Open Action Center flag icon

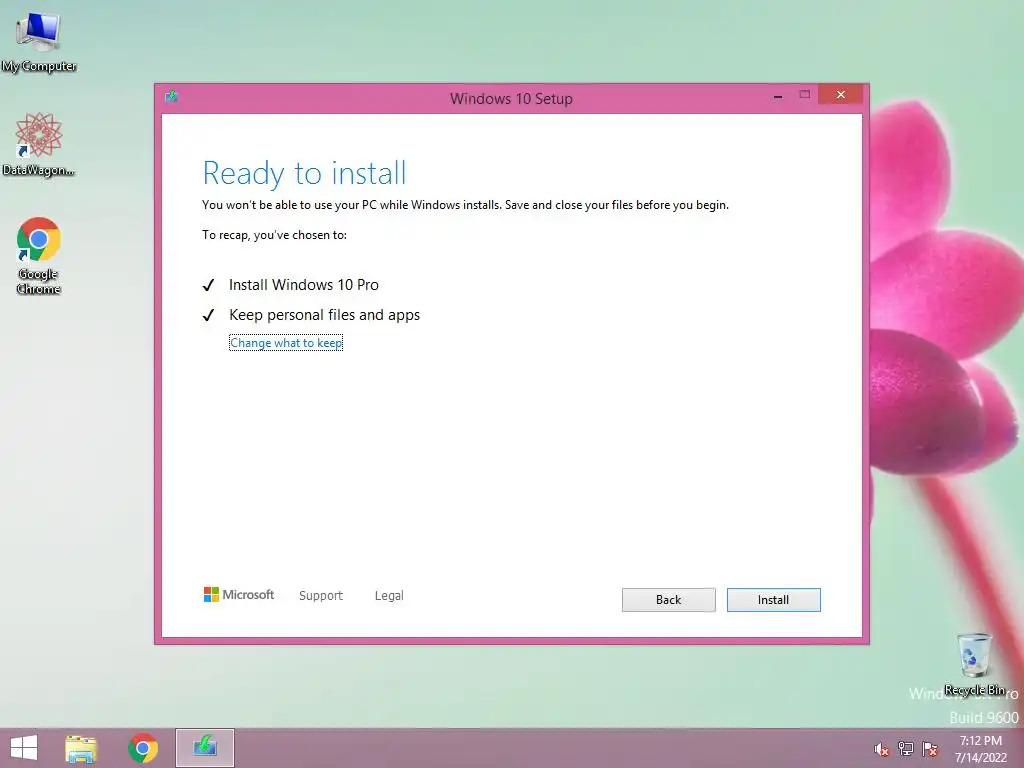930,749
